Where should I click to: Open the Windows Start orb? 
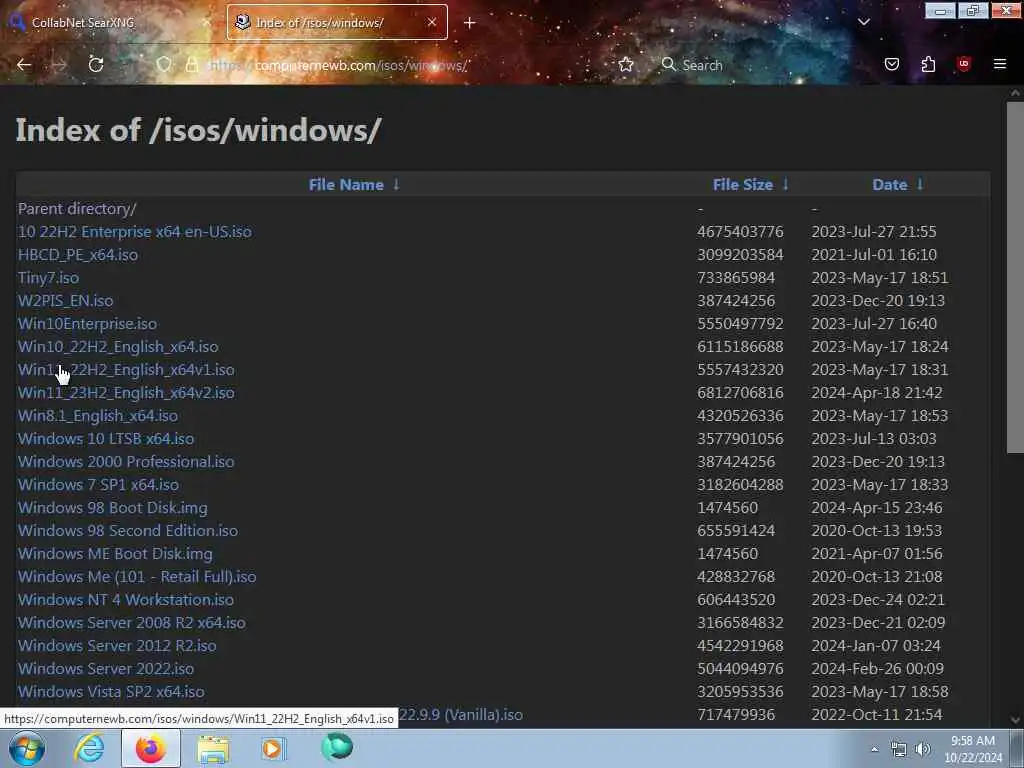27,748
